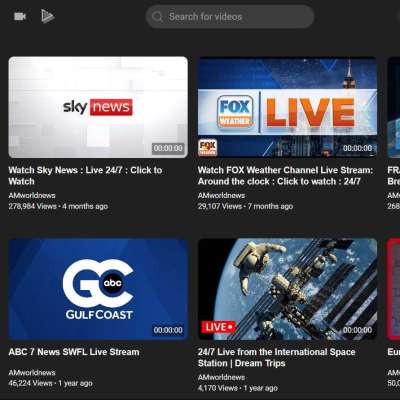Click '4,170 Views · 1 year ago' text
Viewport: 400px width, 400px height.
[x=238, y=388]
